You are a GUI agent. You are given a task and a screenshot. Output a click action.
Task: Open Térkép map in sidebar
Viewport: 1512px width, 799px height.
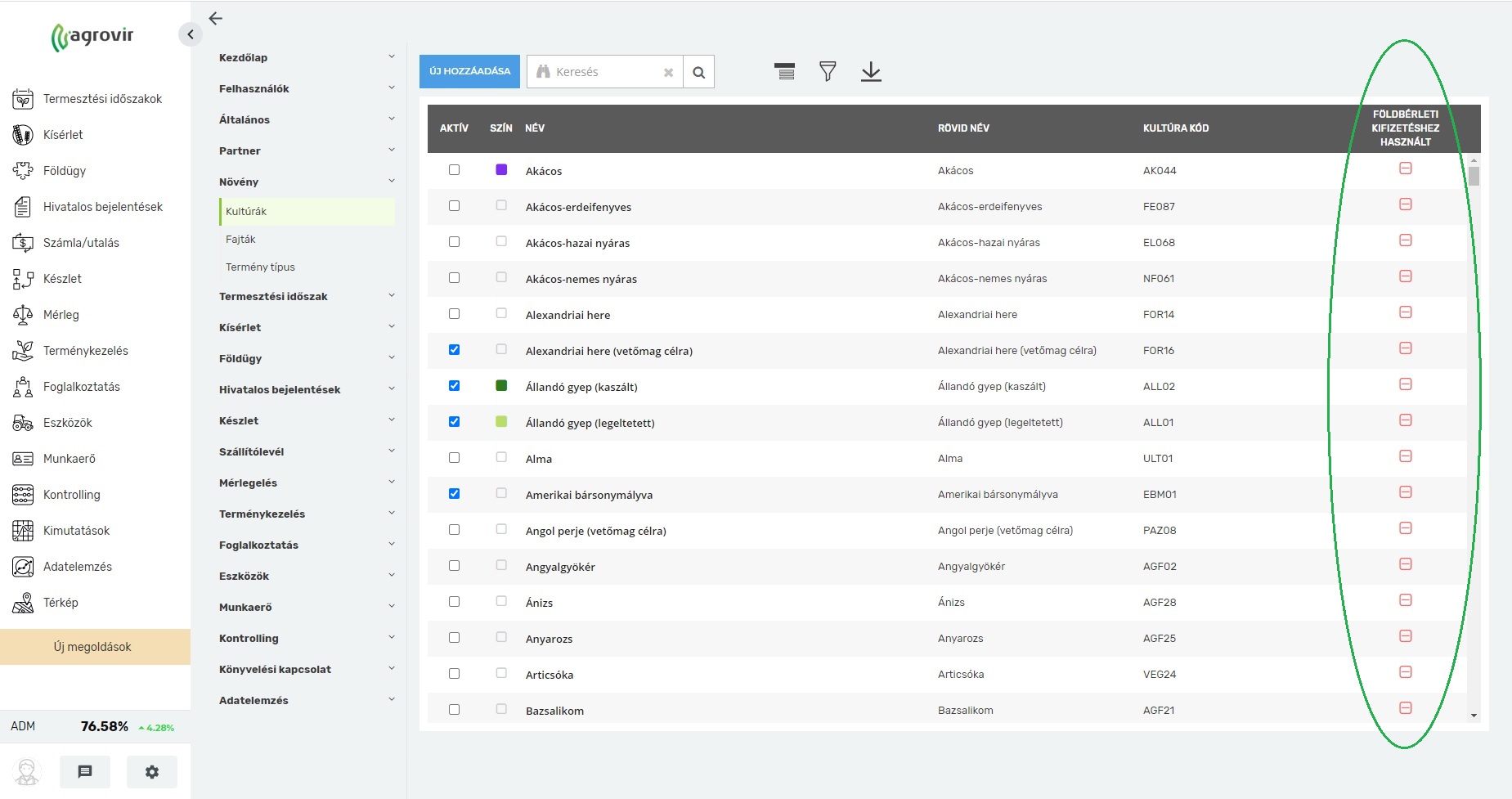tap(61, 603)
